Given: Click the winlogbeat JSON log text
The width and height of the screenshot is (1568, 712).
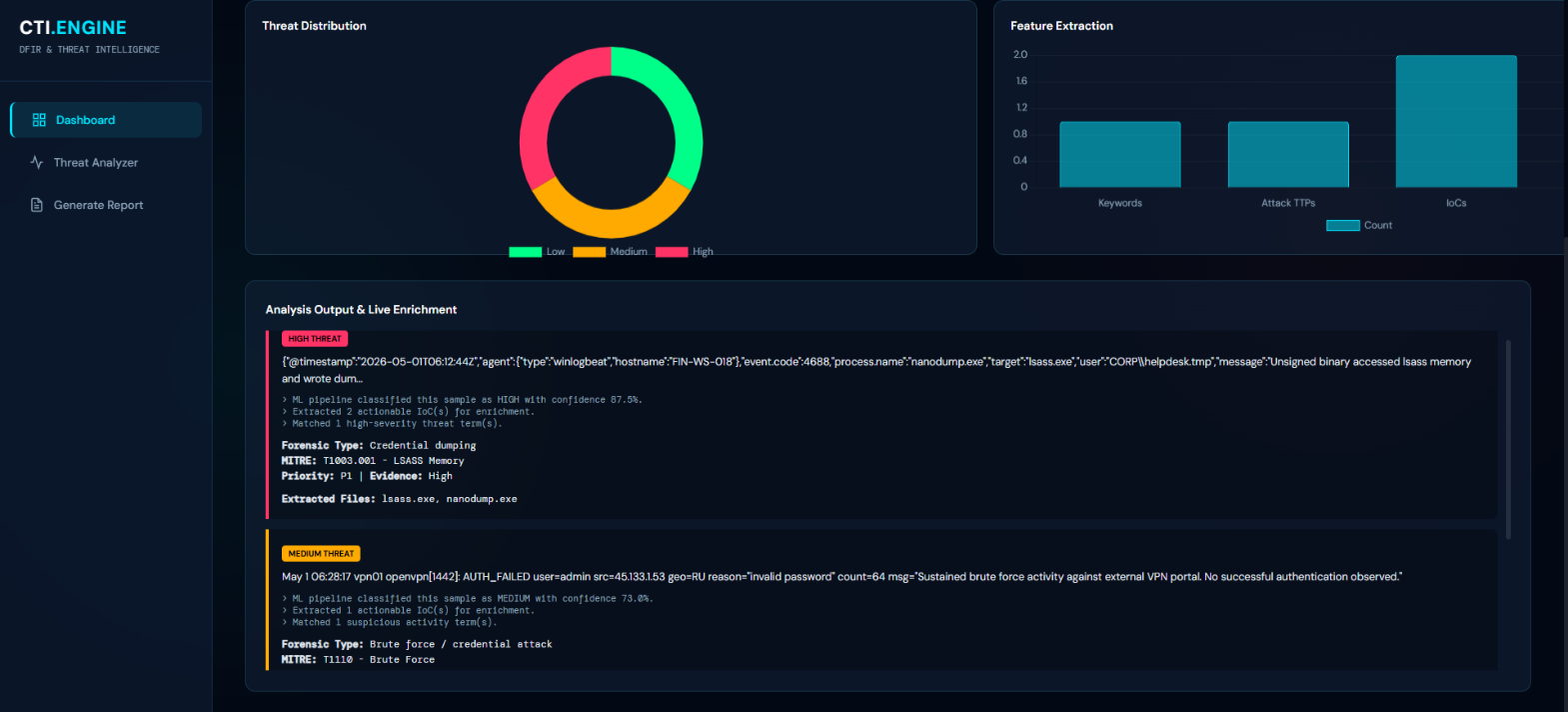Looking at the screenshot, I should (876, 370).
